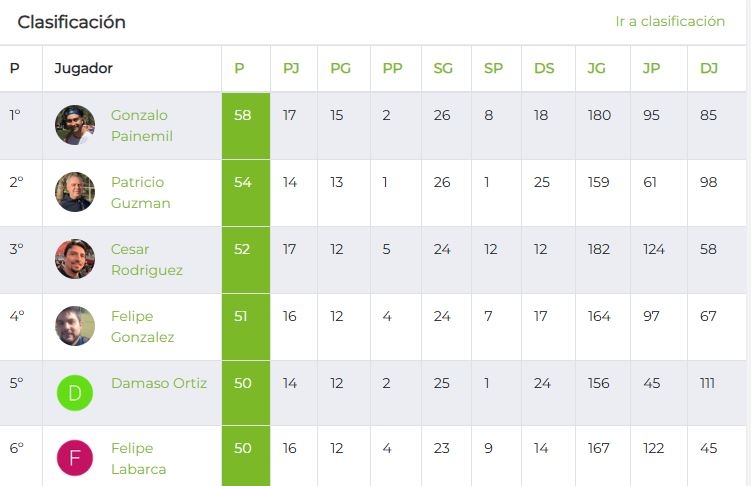This screenshot has width=751, height=486.
Task: Click the green D avatar icon
Action: click(75, 393)
